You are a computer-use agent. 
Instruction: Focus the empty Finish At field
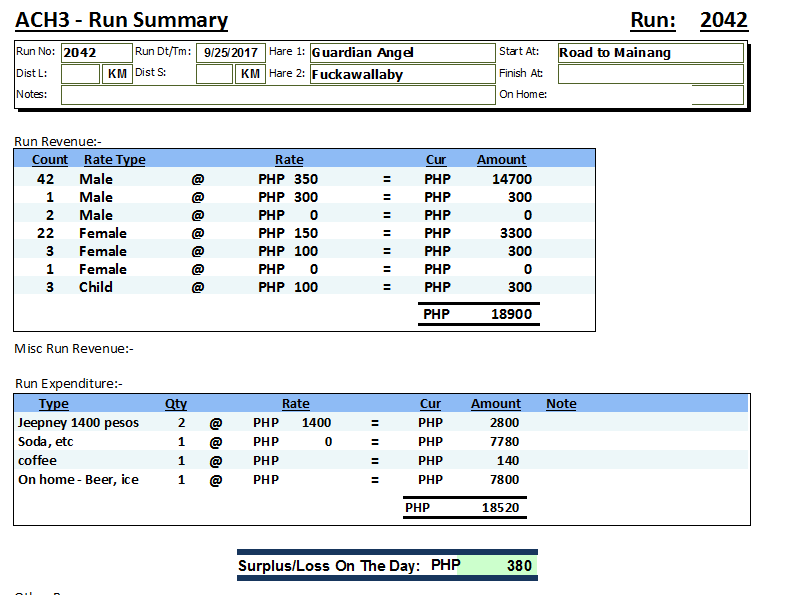(650, 74)
